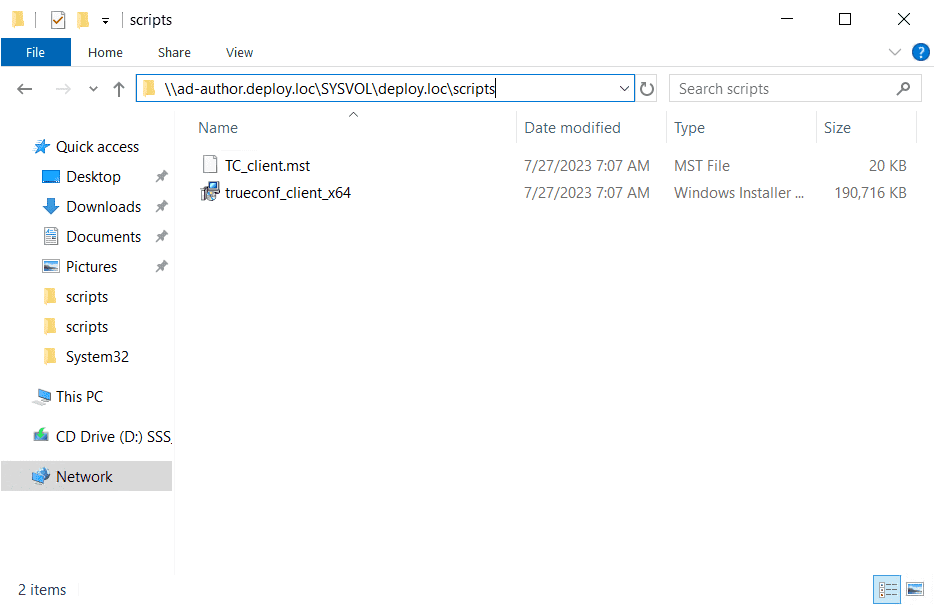Click the 7/27/2023 date for TC_client.mst
The width and height of the screenshot is (935, 605).
tap(587, 165)
